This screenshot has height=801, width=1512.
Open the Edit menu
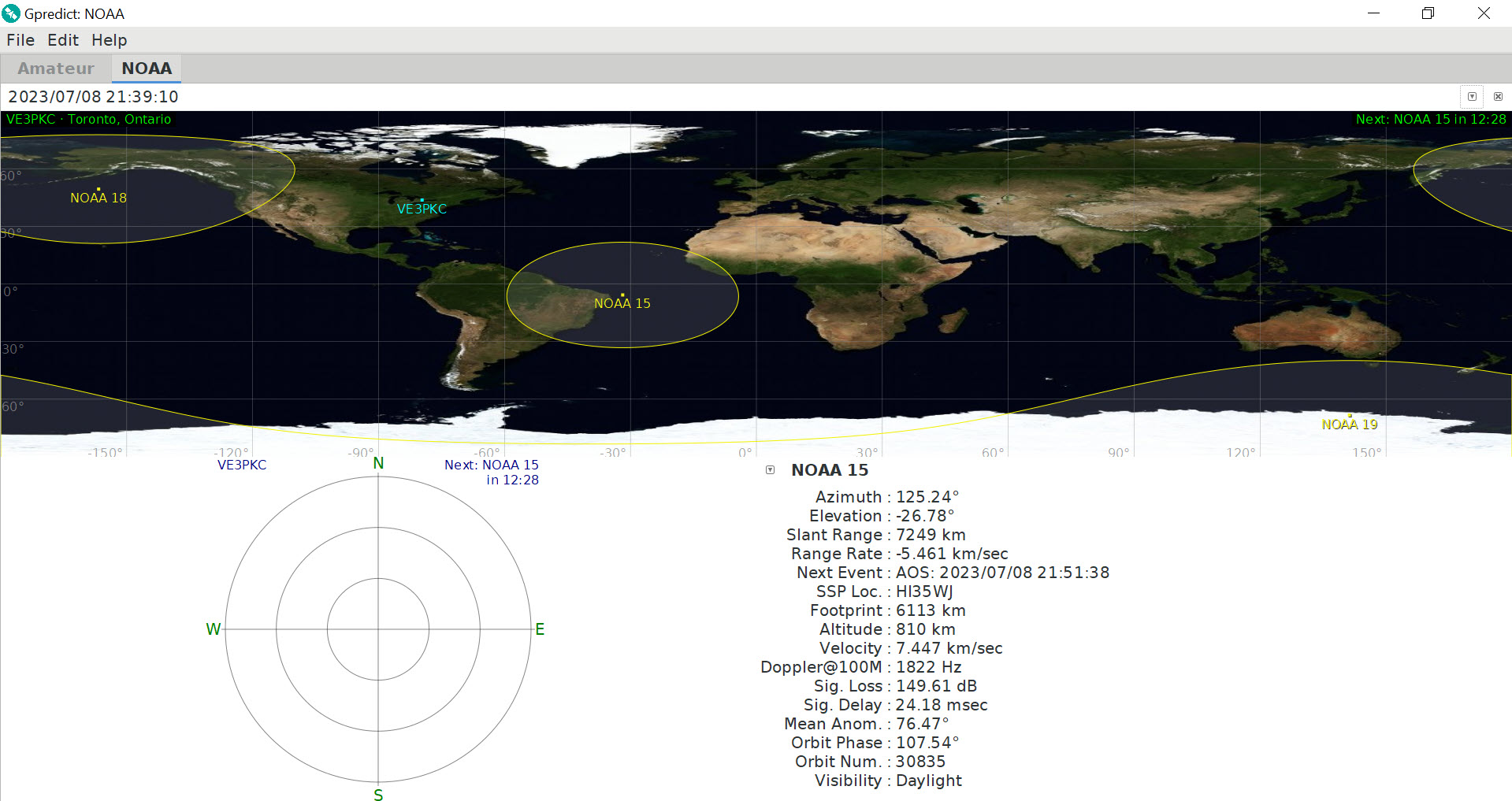[63, 40]
